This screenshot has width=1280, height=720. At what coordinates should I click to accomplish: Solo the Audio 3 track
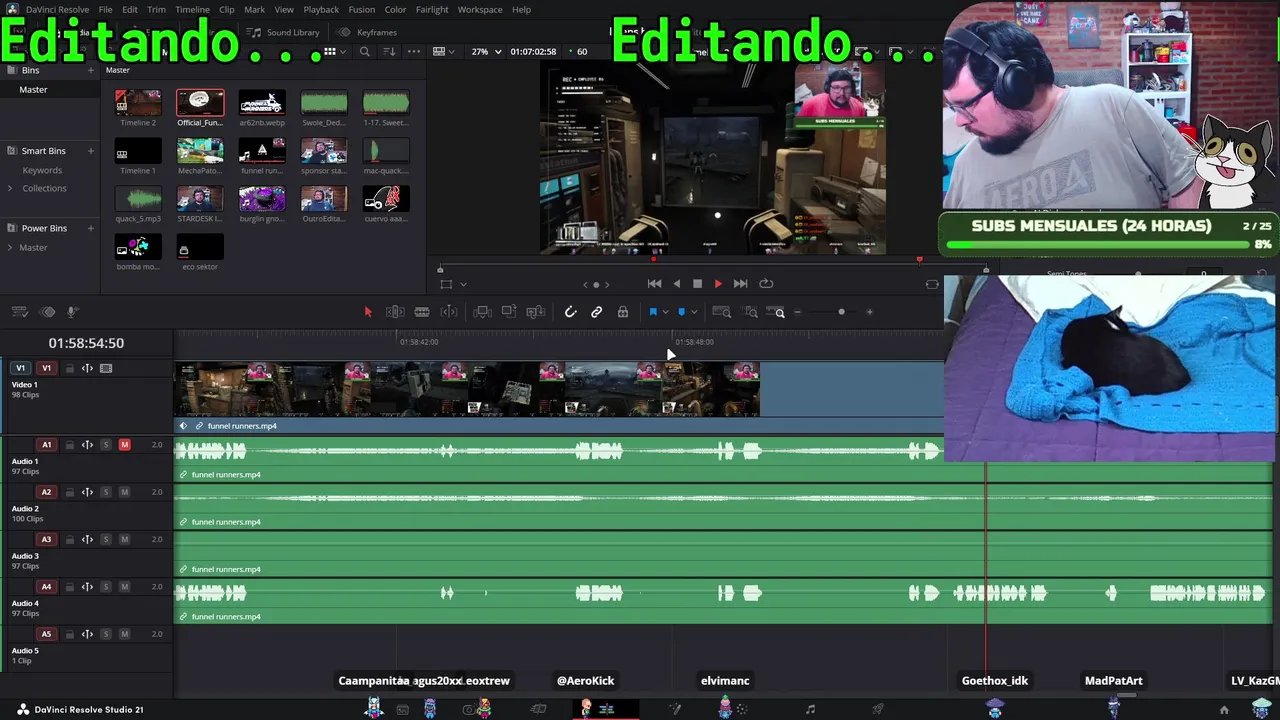[106, 540]
